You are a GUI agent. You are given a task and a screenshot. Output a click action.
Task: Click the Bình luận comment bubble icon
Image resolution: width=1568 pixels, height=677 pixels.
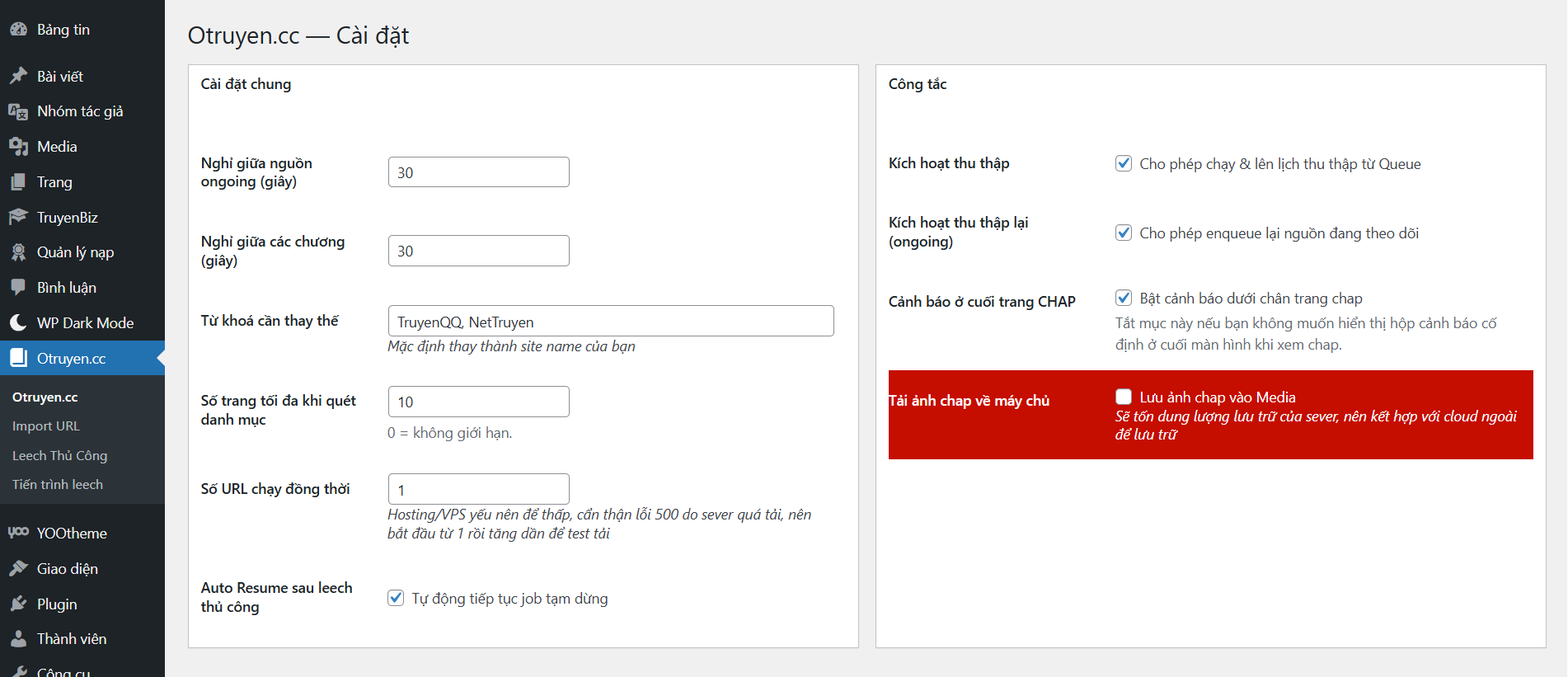click(x=18, y=287)
